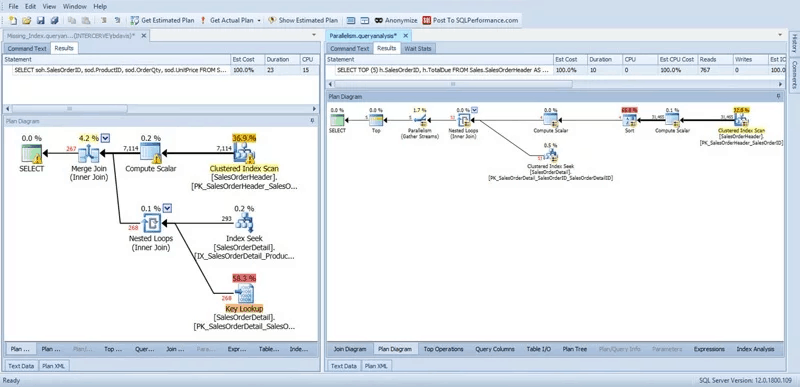Select the Parallelism Gather Streams operator
The width and height of the screenshot is (800, 387).
420,120
